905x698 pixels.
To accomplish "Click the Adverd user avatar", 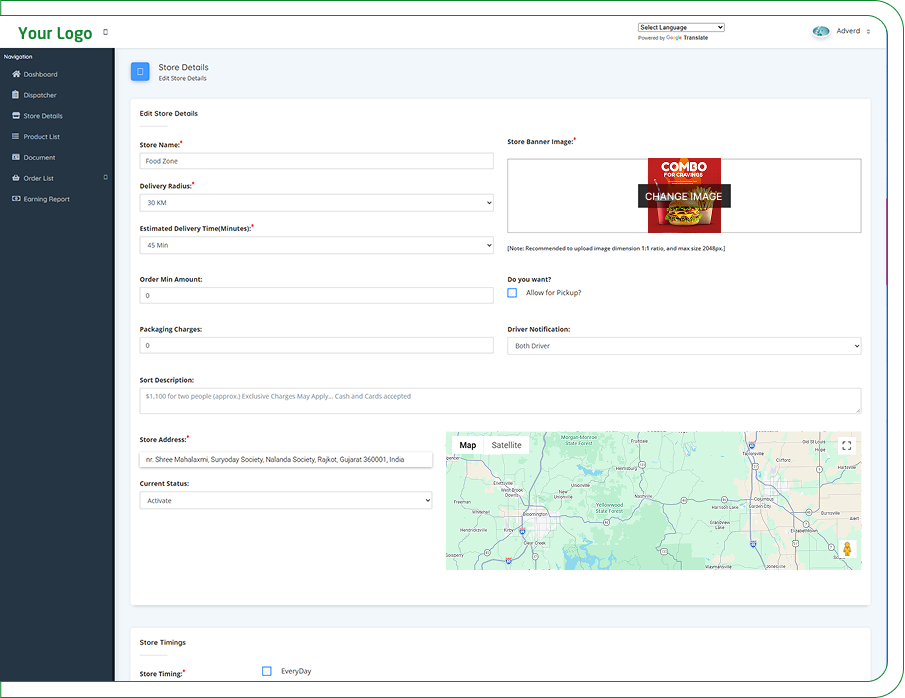I will (x=821, y=31).
